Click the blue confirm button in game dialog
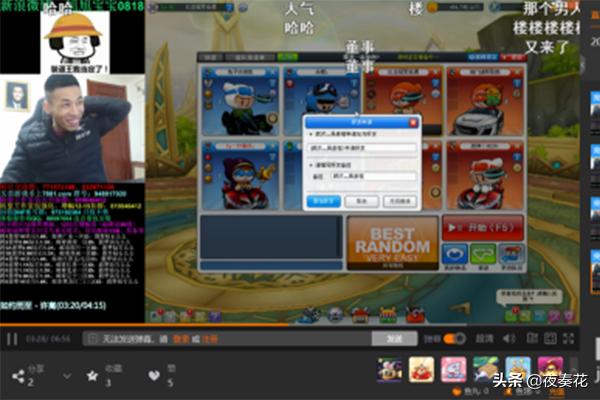Viewport: 600px width, 400px height. tap(324, 201)
